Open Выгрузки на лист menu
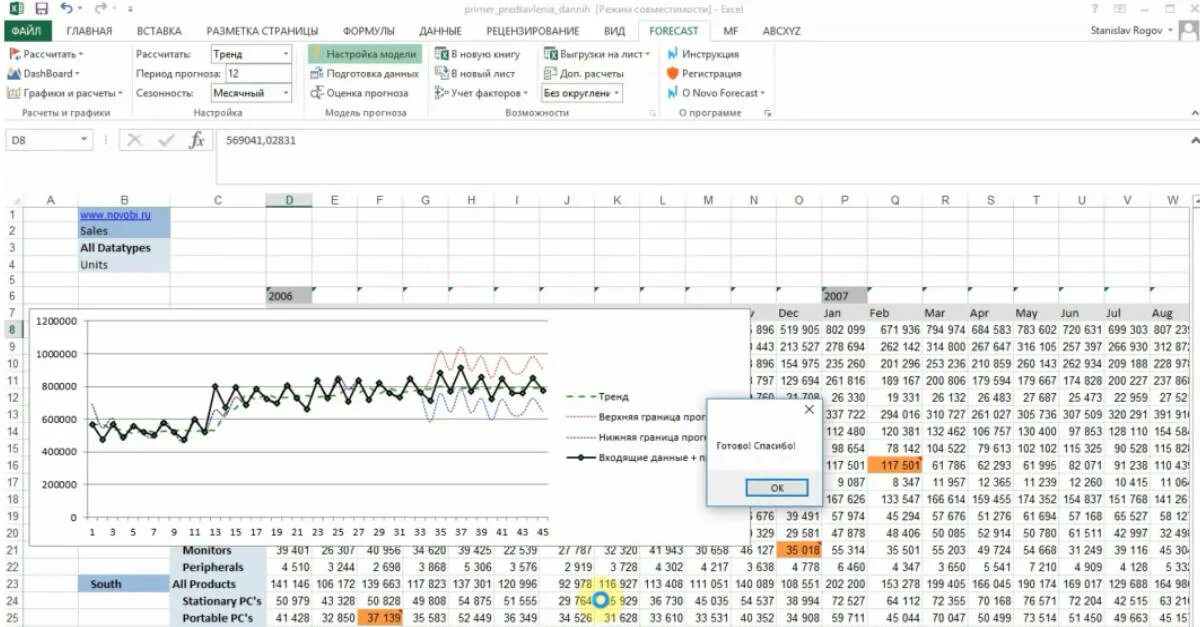Image resolution: width=1200 pixels, height=627 pixels. click(597, 54)
